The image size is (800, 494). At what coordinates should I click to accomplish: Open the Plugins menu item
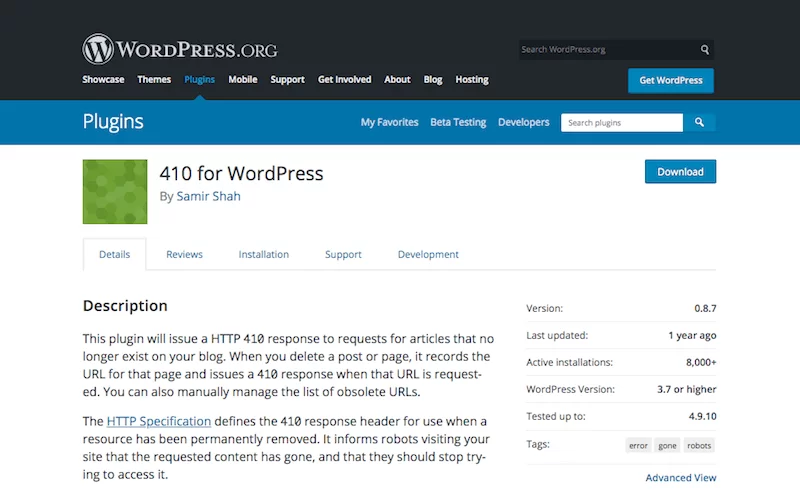(x=199, y=80)
